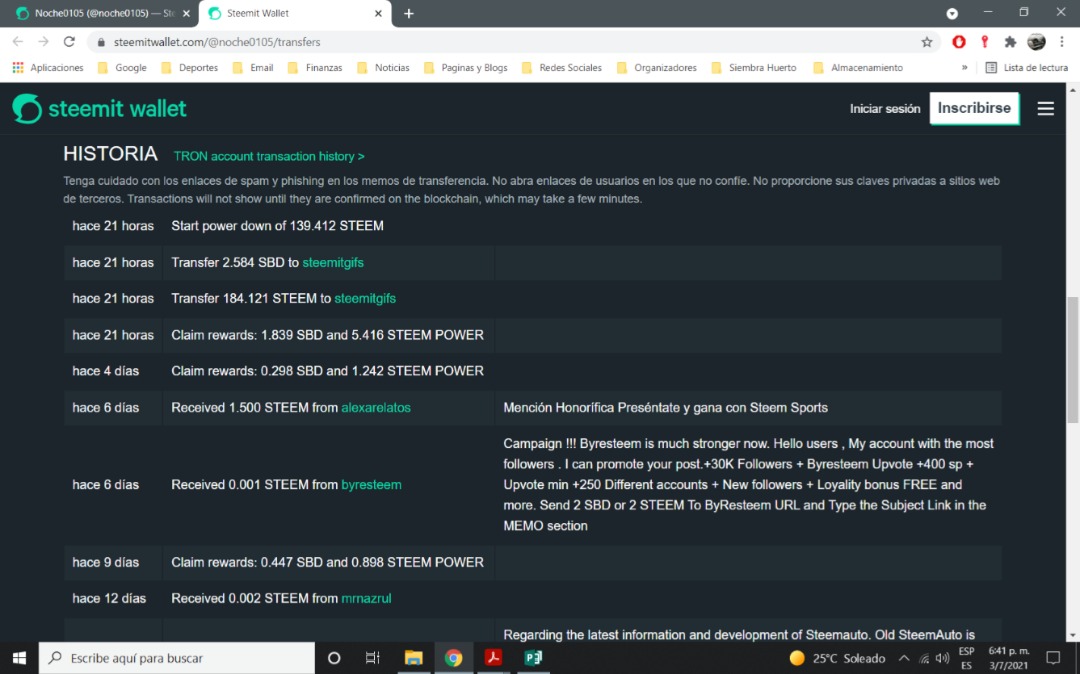This screenshot has height=674, width=1080.
Task: Open the Paginas y Blogs folder
Action: pyautogui.click(x=466, y=67)
